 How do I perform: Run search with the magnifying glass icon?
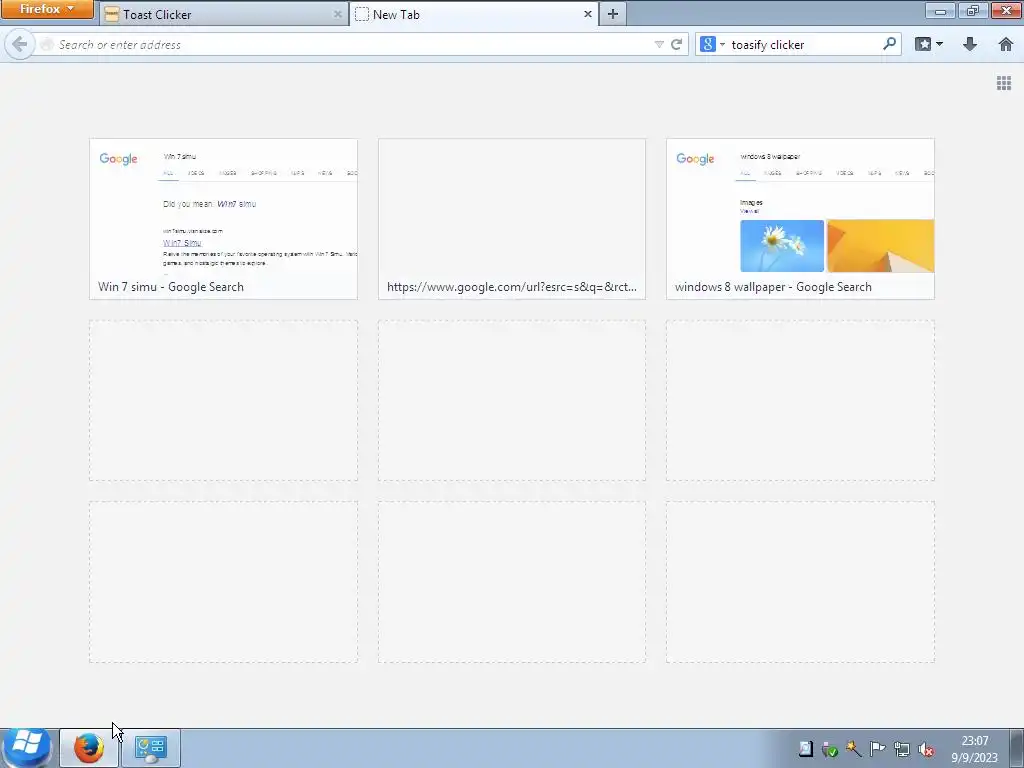pyautogui.click(x=889, y=44)
